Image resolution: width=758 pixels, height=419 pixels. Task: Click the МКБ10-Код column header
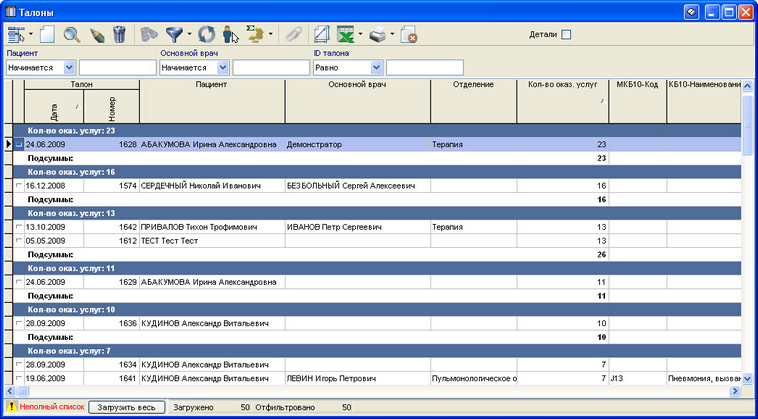638,101
